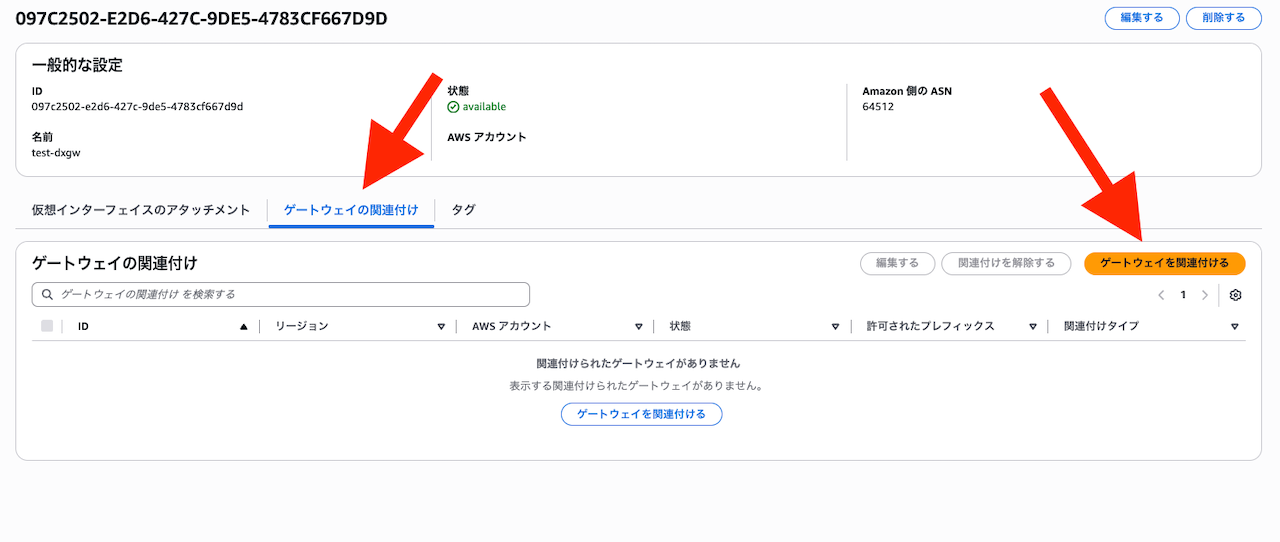Click the outlined ゲートウェイを関連付ける button in empty table
Image resolution: width=1280 pixels, height=542 pixels.
[x=641, y=414]
